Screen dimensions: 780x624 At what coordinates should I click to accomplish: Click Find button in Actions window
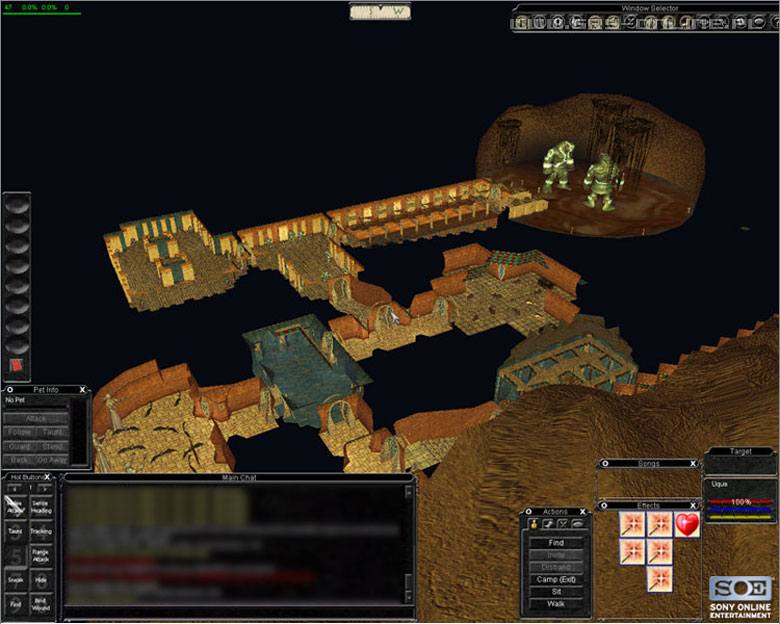tap(556, 543)
